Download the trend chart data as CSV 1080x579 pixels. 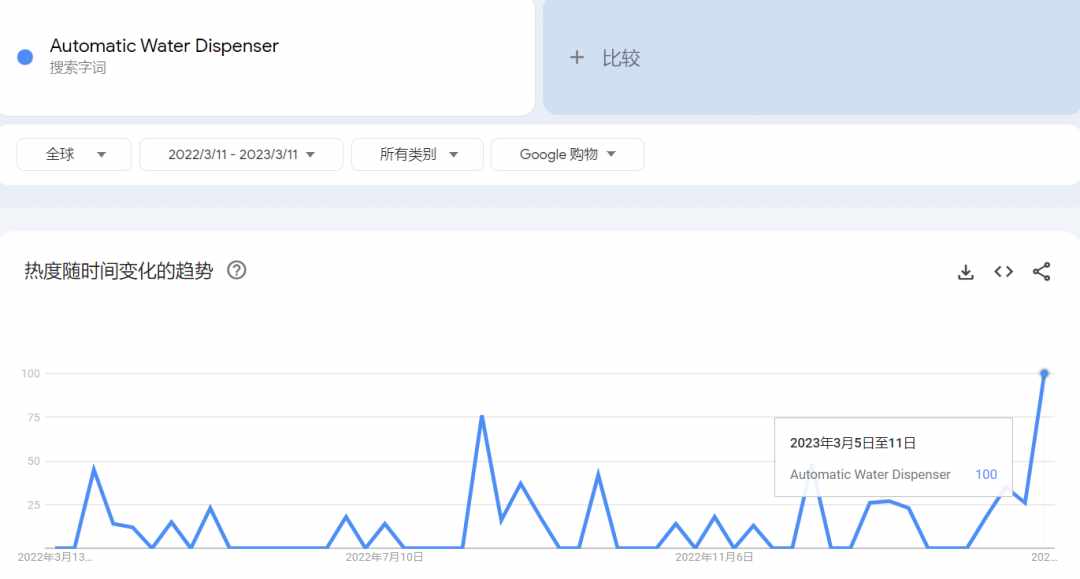(x=966, y=272)
